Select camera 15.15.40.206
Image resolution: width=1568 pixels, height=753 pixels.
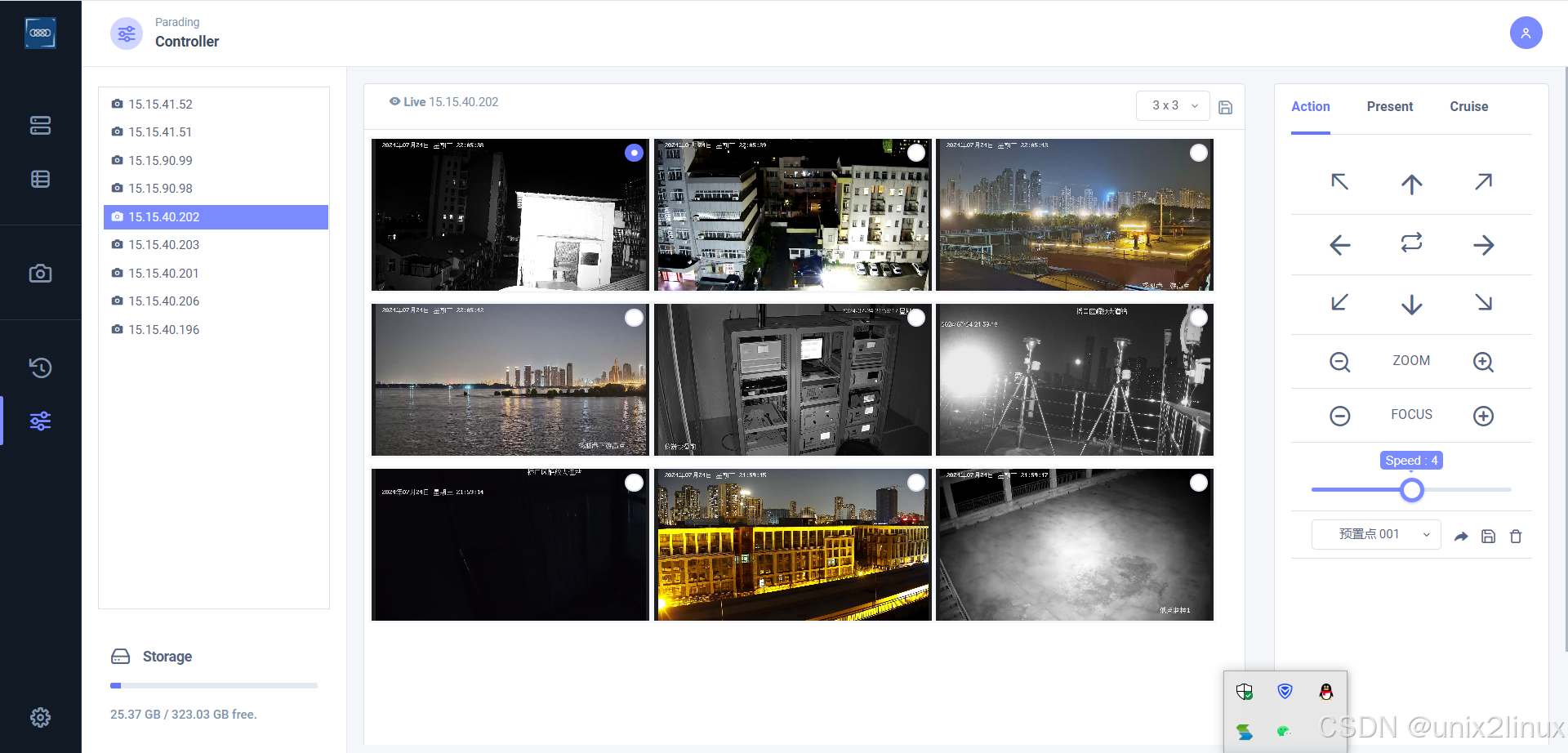216,301
